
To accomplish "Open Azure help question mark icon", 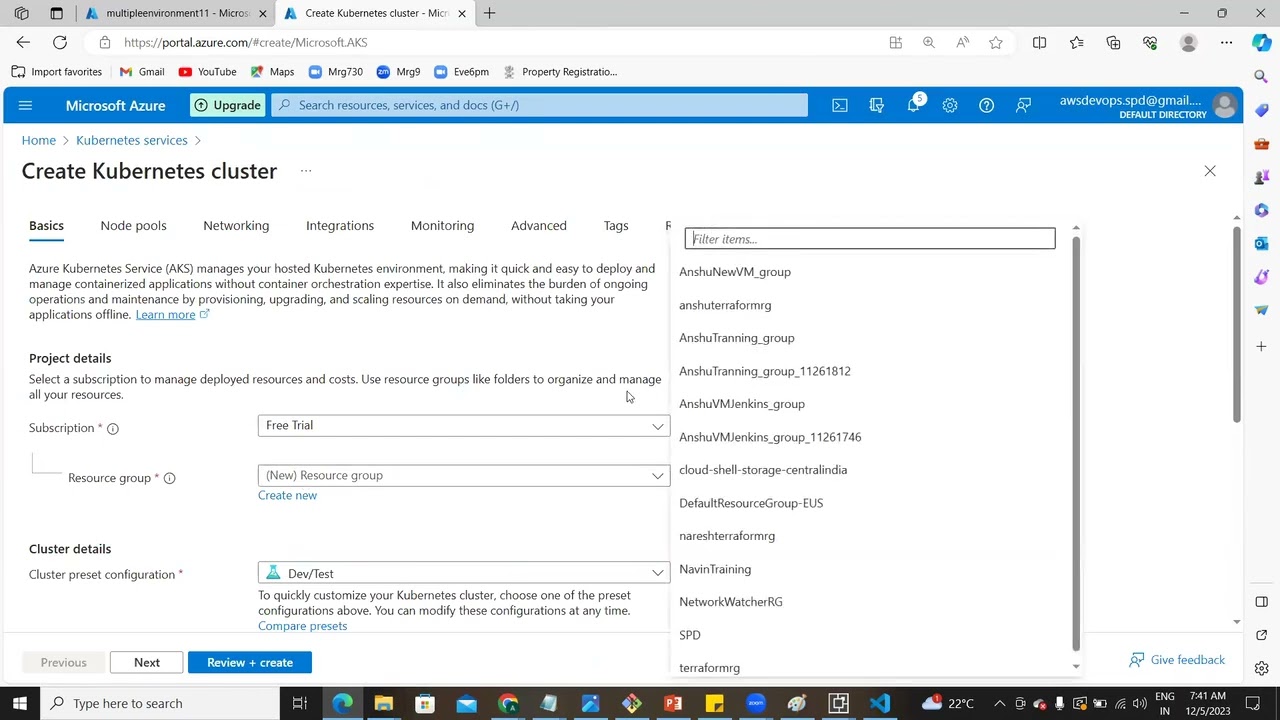I will click(x=987, y=105).
